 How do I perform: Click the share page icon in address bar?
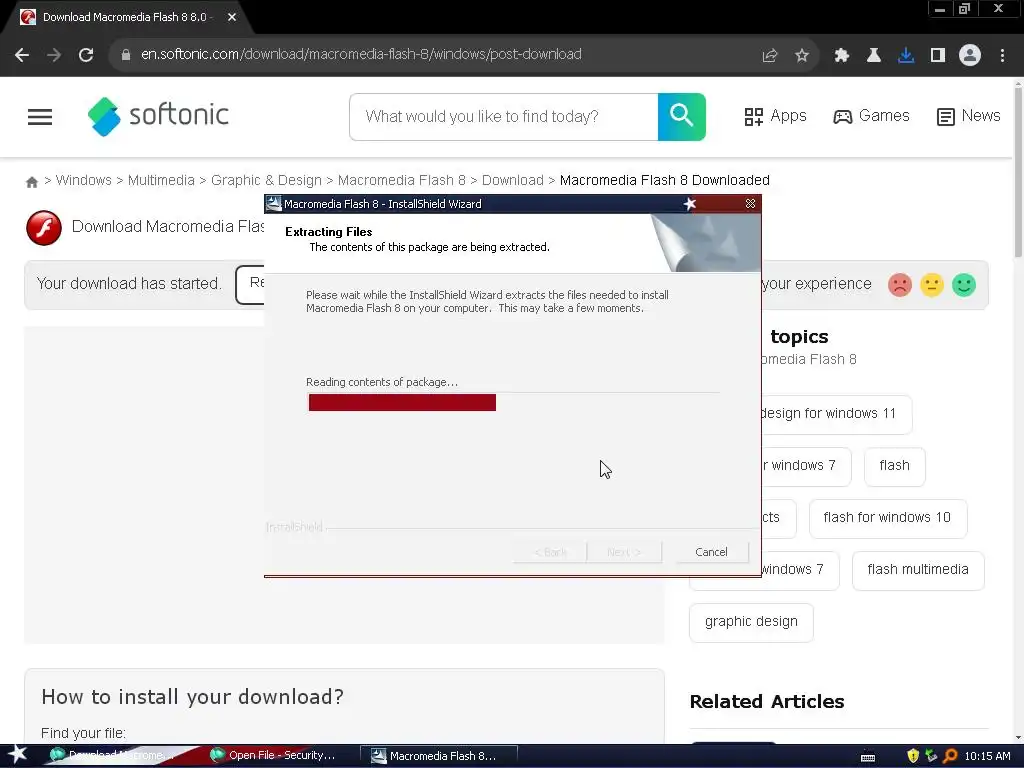tap(770, 56)
